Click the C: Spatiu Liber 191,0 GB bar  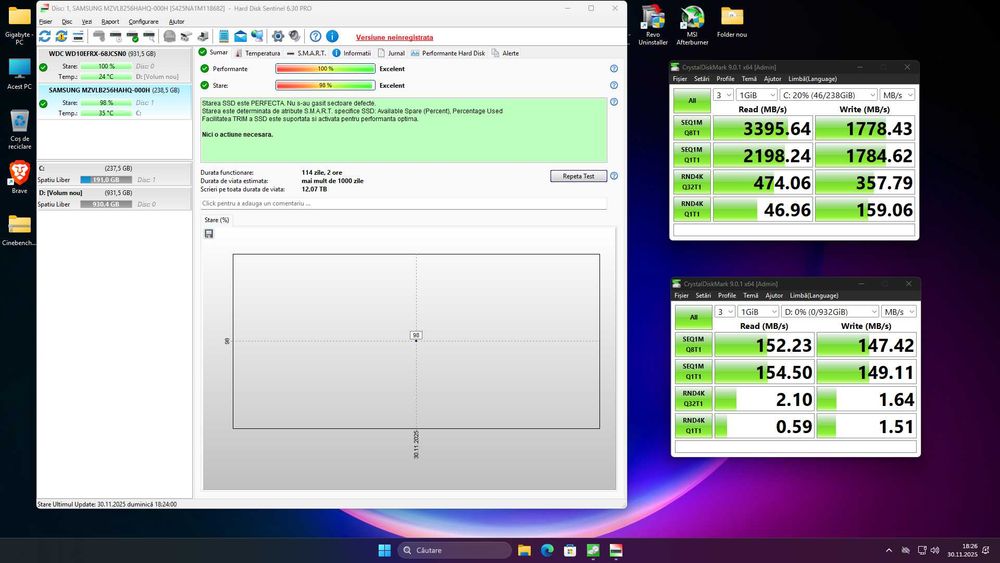click(106, 180)
